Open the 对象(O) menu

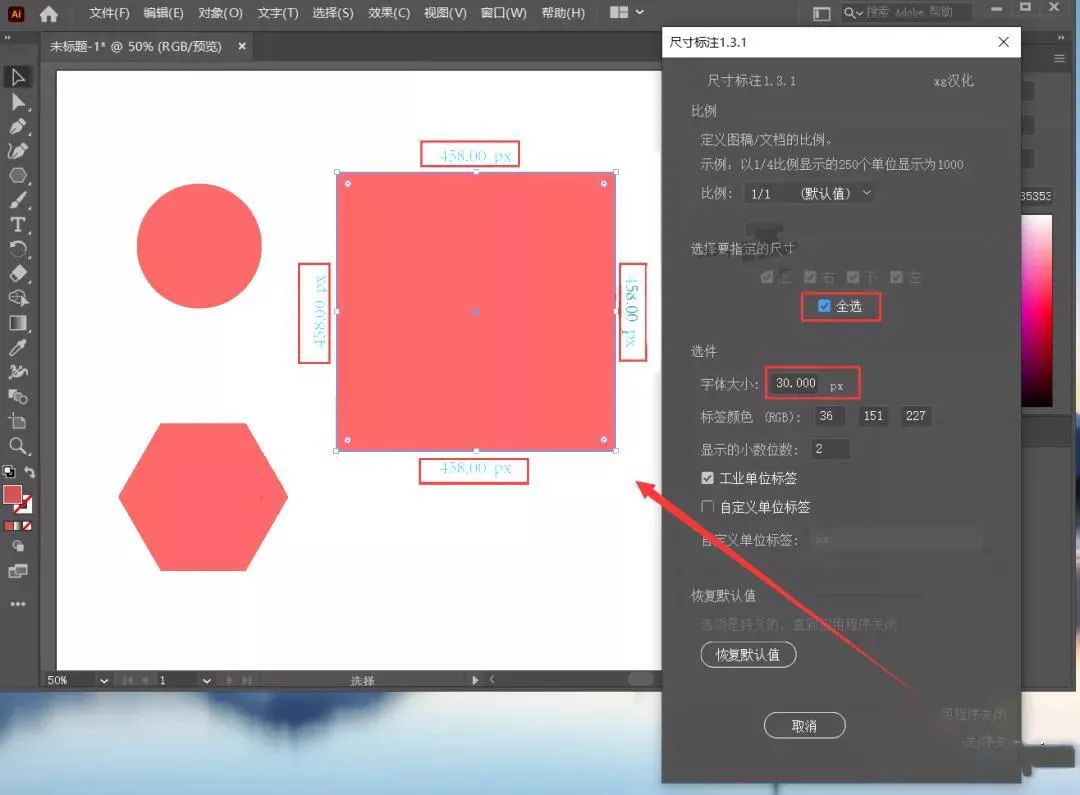220,13
